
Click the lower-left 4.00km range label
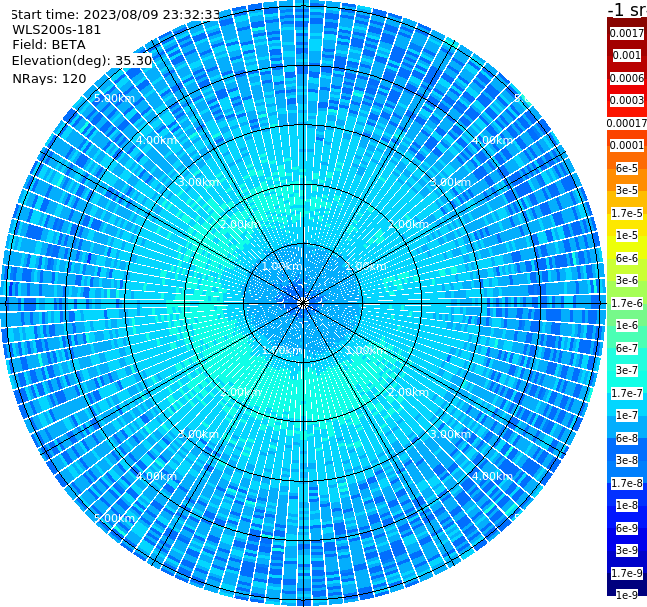[156, 476]
